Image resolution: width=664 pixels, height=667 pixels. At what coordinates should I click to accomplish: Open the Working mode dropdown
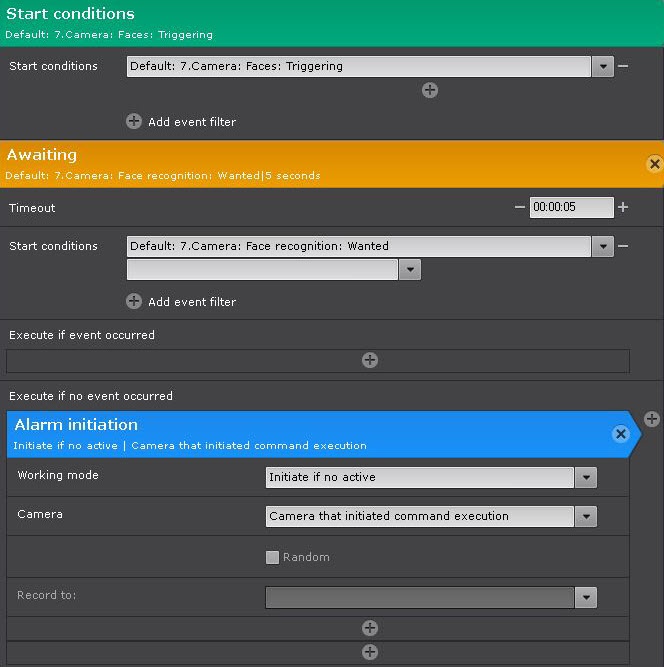pos(586,477)
